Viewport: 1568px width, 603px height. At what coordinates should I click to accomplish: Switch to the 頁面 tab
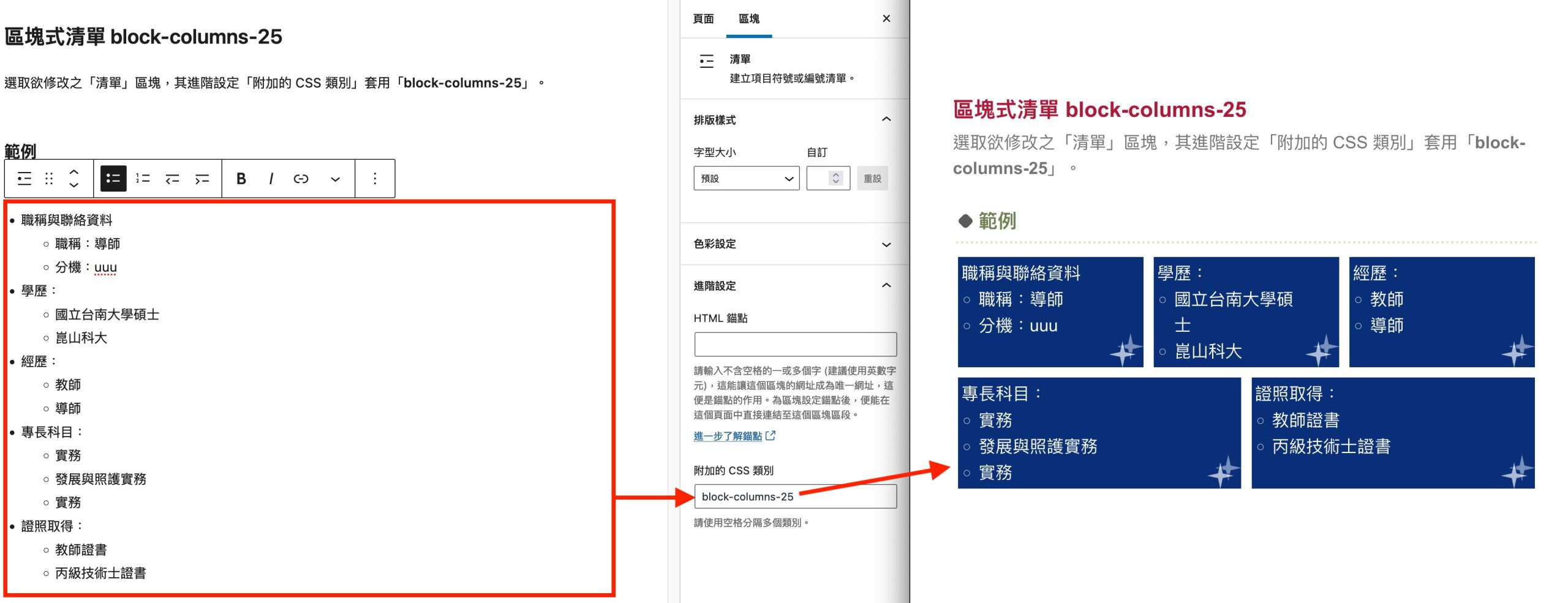pos(703,19)
